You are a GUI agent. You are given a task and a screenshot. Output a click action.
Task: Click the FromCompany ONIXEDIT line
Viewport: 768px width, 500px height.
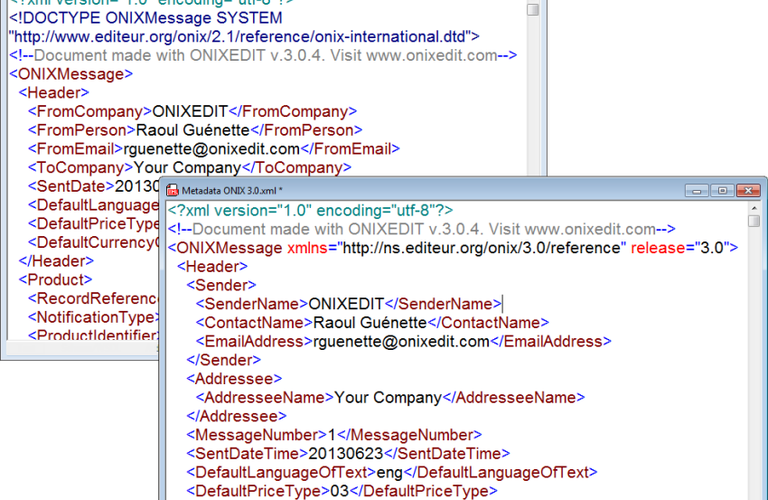[192, 112]
